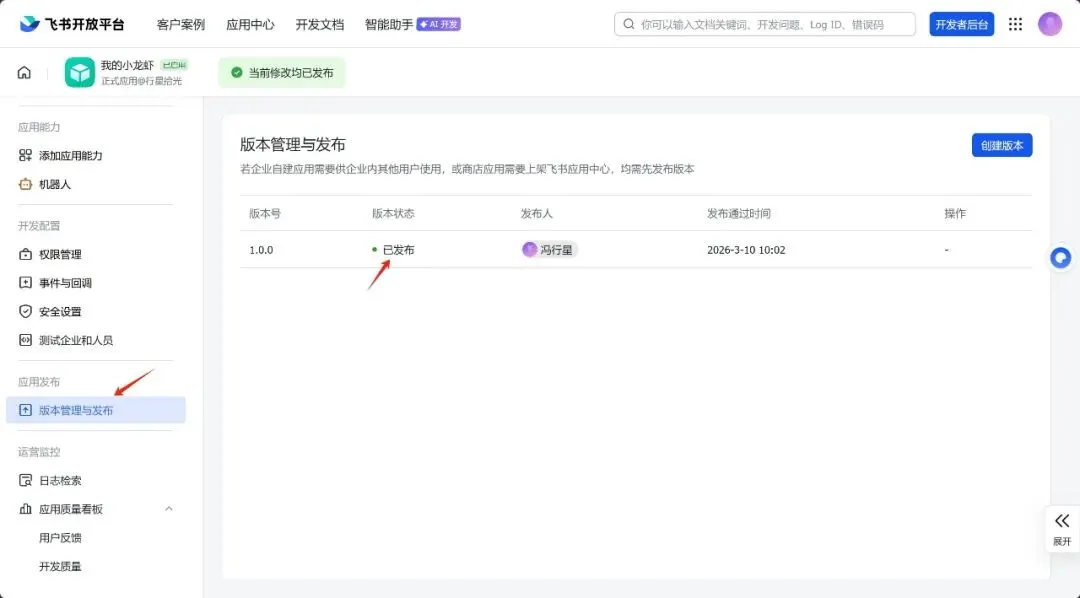The width and height of the screenshot is (1080, 598).
Task: Click publisher 冯行星 avatar
Action: [529, 249]
